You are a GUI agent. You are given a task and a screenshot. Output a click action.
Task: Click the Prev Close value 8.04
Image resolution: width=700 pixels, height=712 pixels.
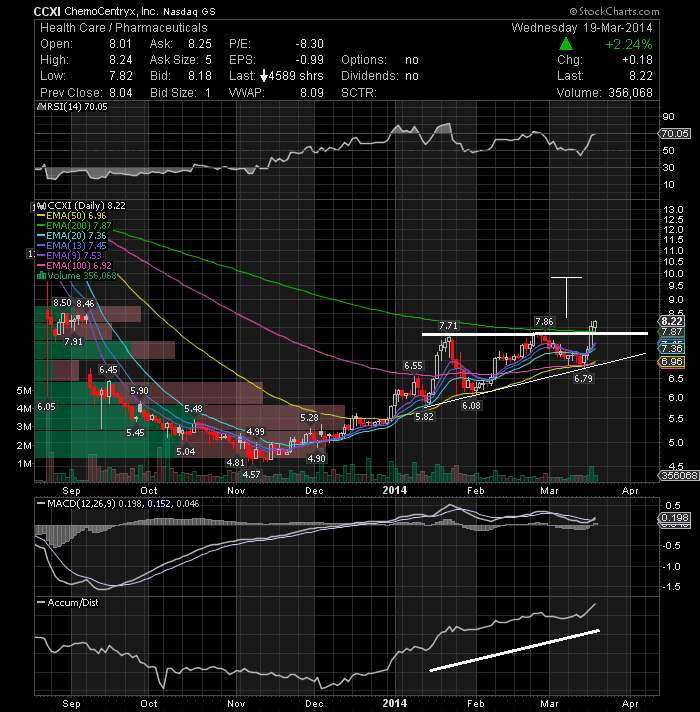pos(120,93)
